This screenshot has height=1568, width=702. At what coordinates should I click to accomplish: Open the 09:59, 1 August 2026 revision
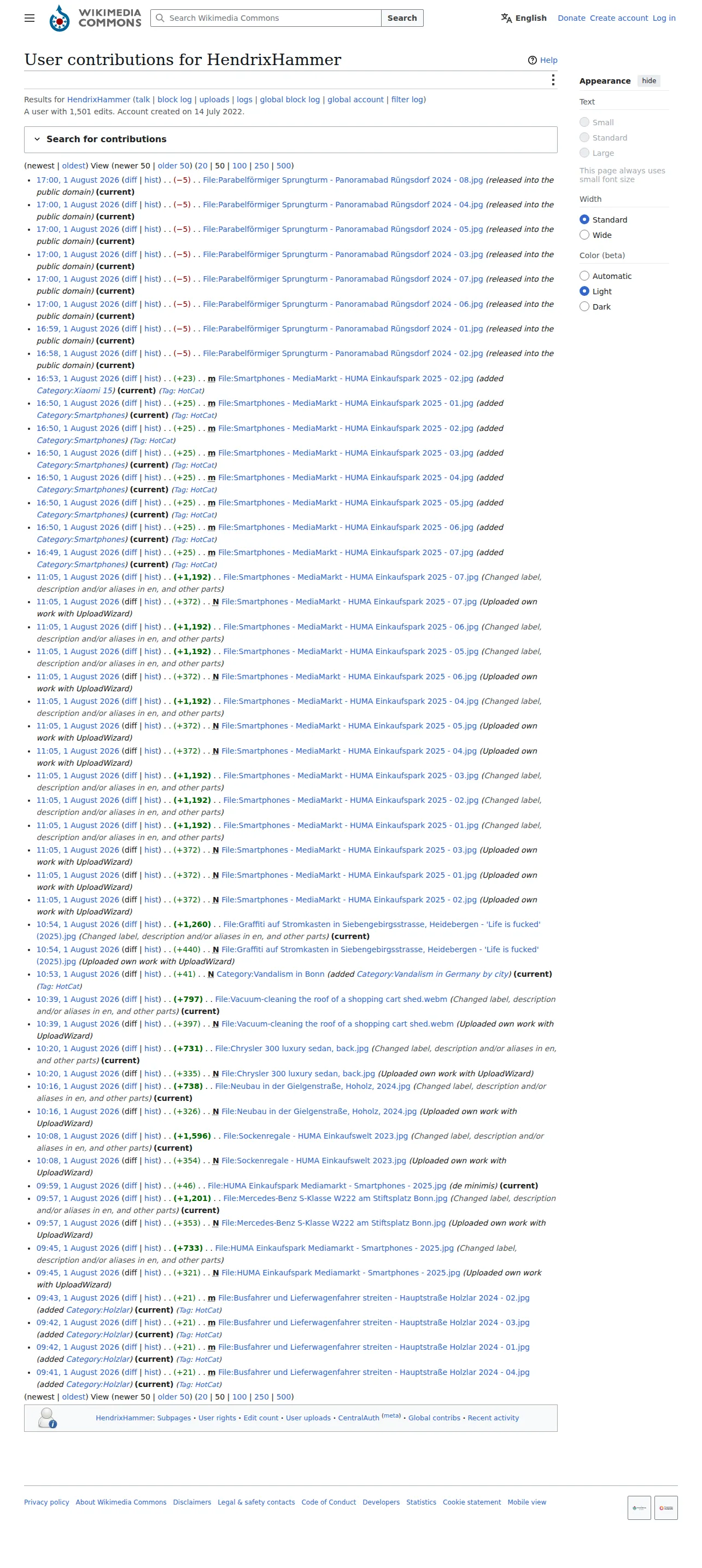[x=77, y=1186]
